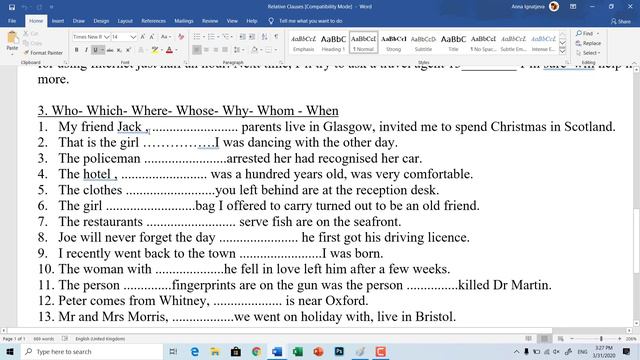640x360 pixels.
Task: Click the vertical scrollbar thumb
Action: (636, 241)
